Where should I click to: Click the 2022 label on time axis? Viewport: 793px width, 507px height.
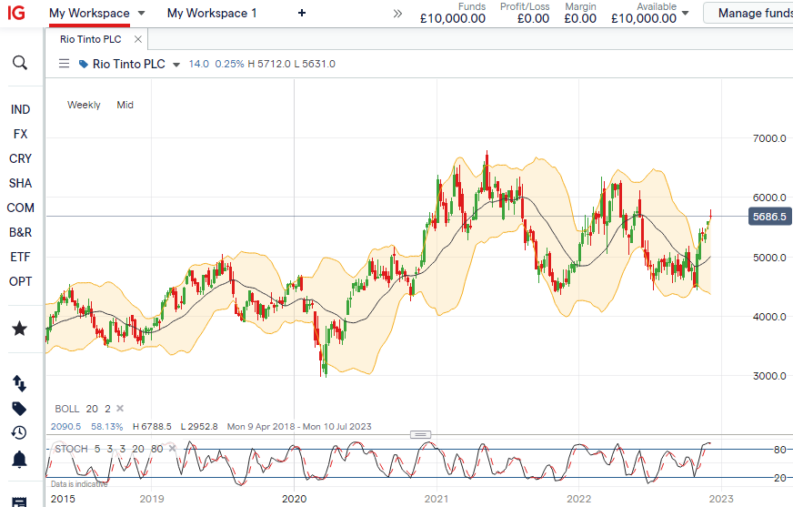(579, 499)
